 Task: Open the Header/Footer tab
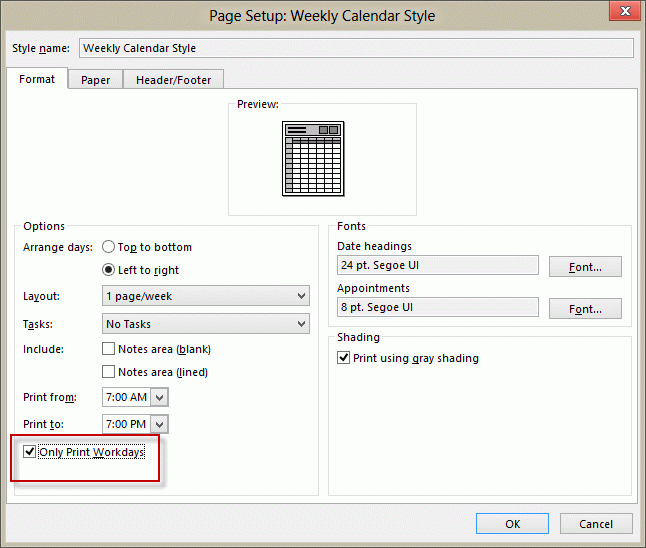pyautogui.click(x=173, y=80)
